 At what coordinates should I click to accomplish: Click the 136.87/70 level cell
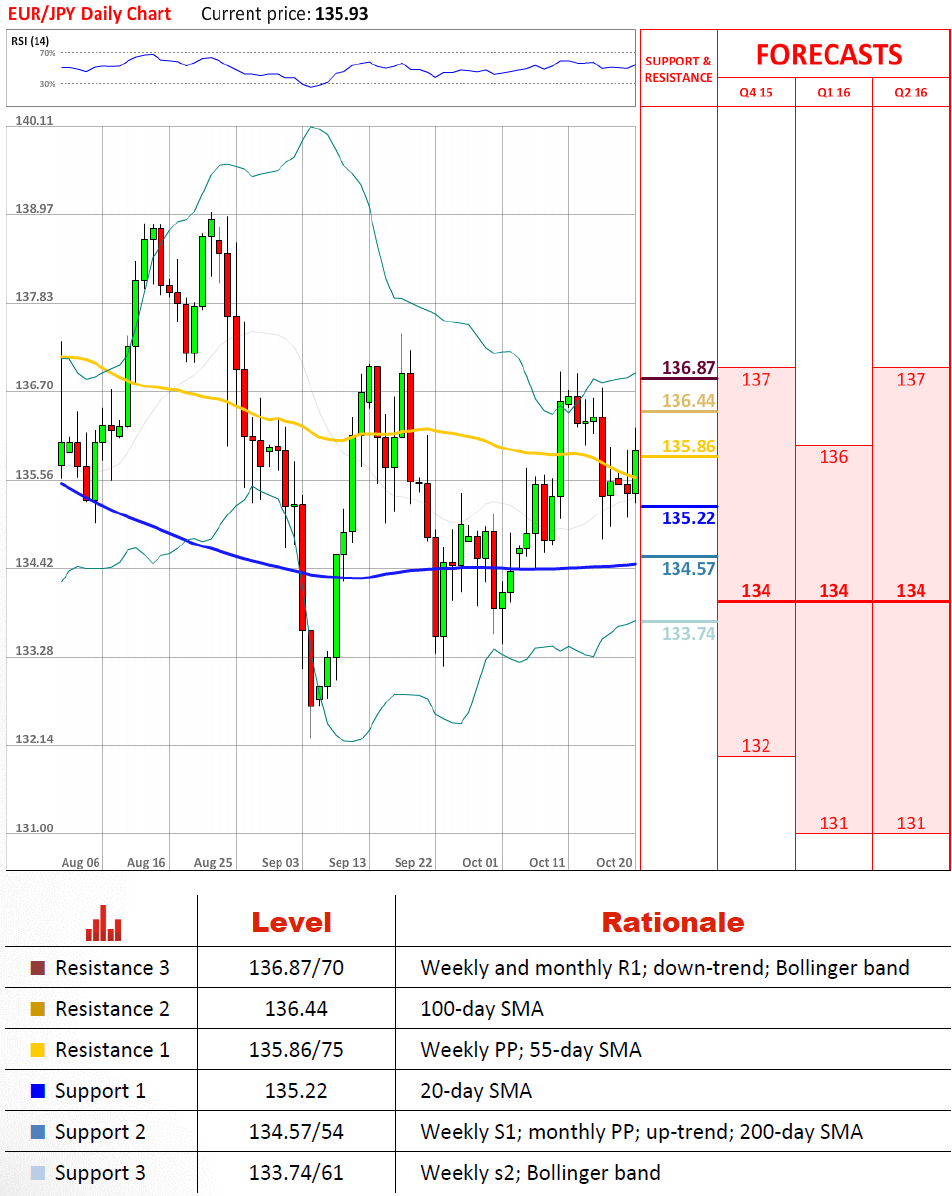[296, 968]
